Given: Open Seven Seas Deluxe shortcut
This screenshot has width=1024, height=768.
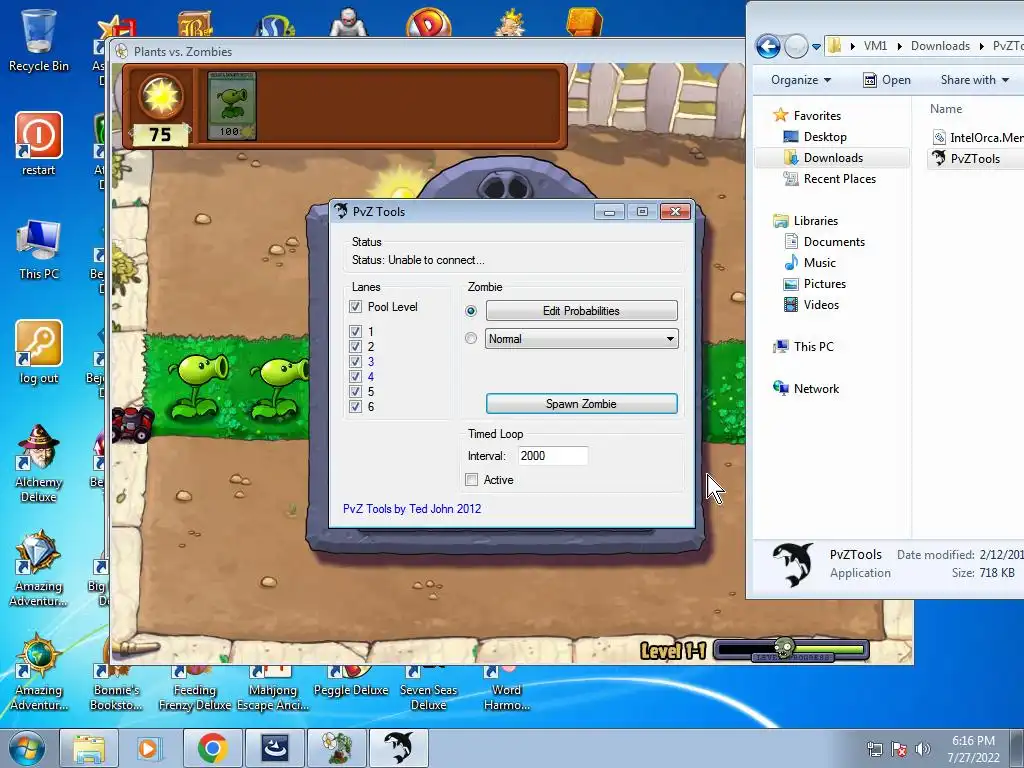Looking at the screenshot, I should [428, 689].
